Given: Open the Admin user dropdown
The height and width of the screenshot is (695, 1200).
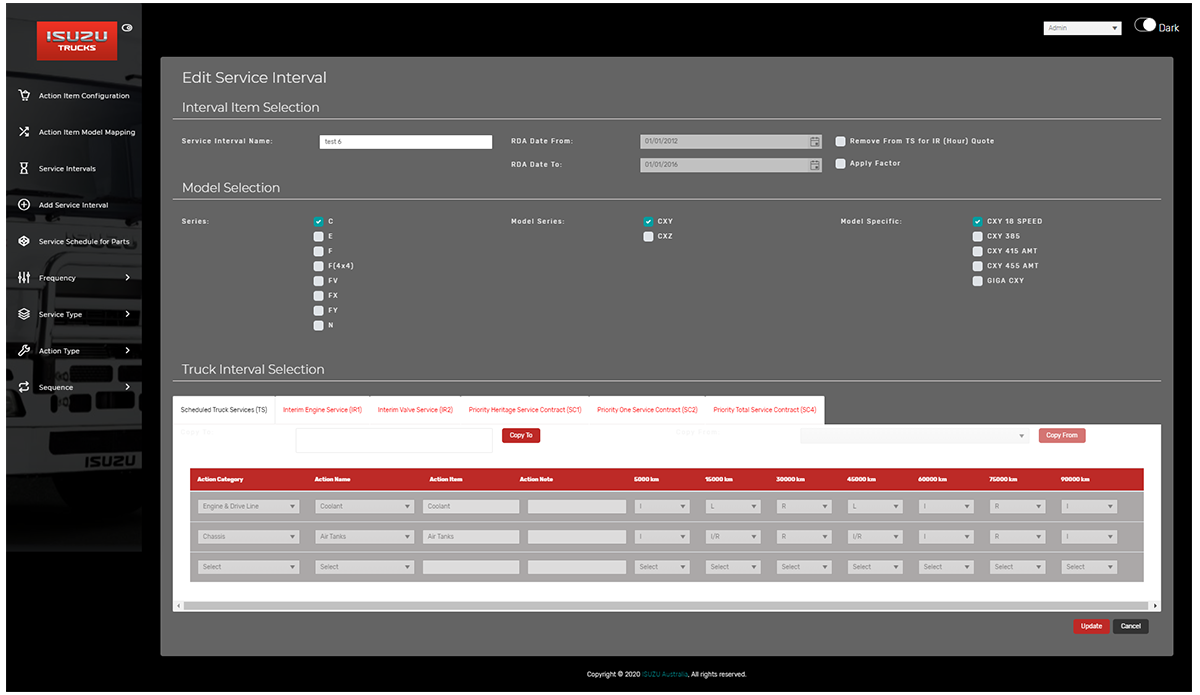Looking at the screenshot, I should 1082,29.
